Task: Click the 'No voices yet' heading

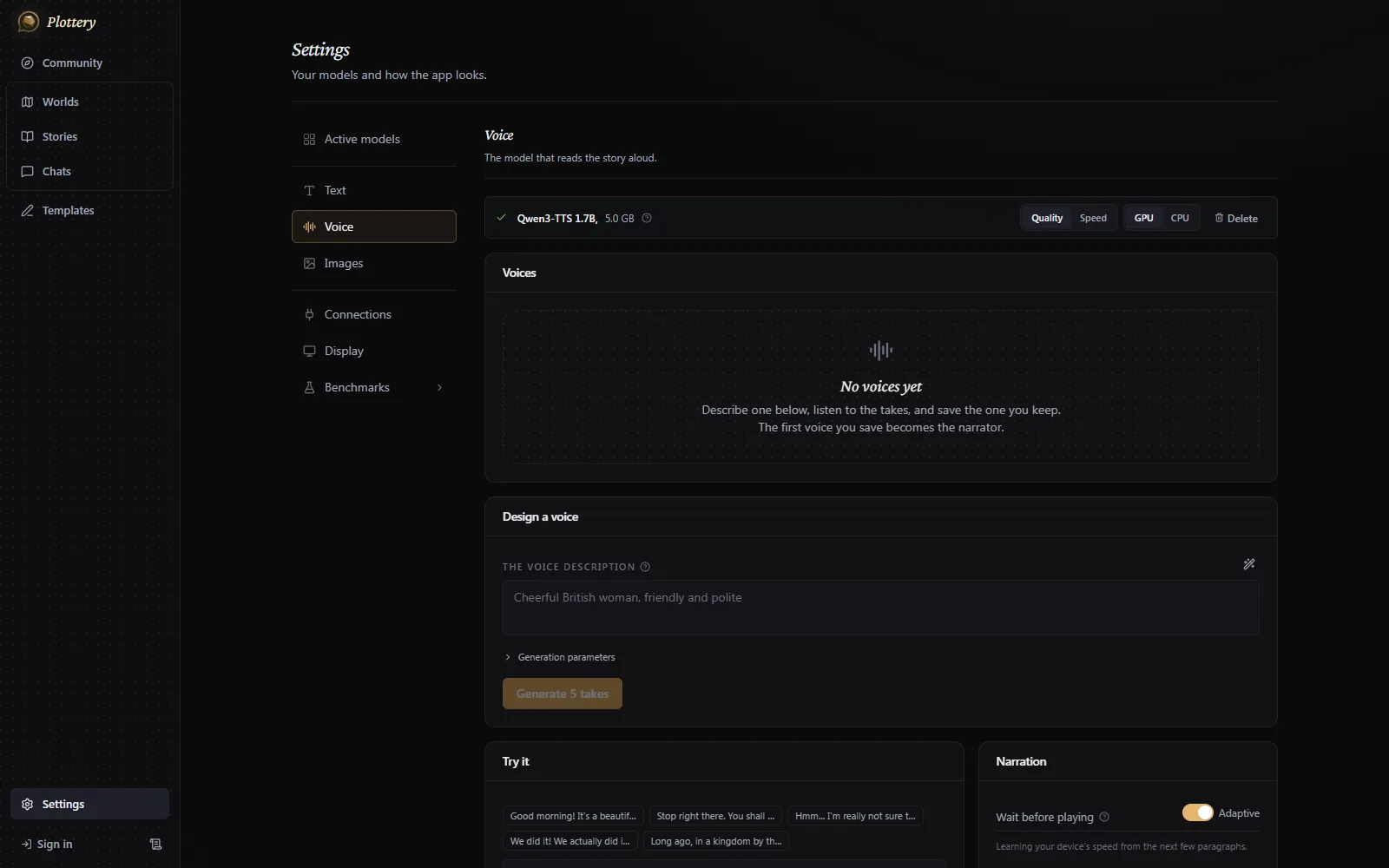Action: [881, 386]
